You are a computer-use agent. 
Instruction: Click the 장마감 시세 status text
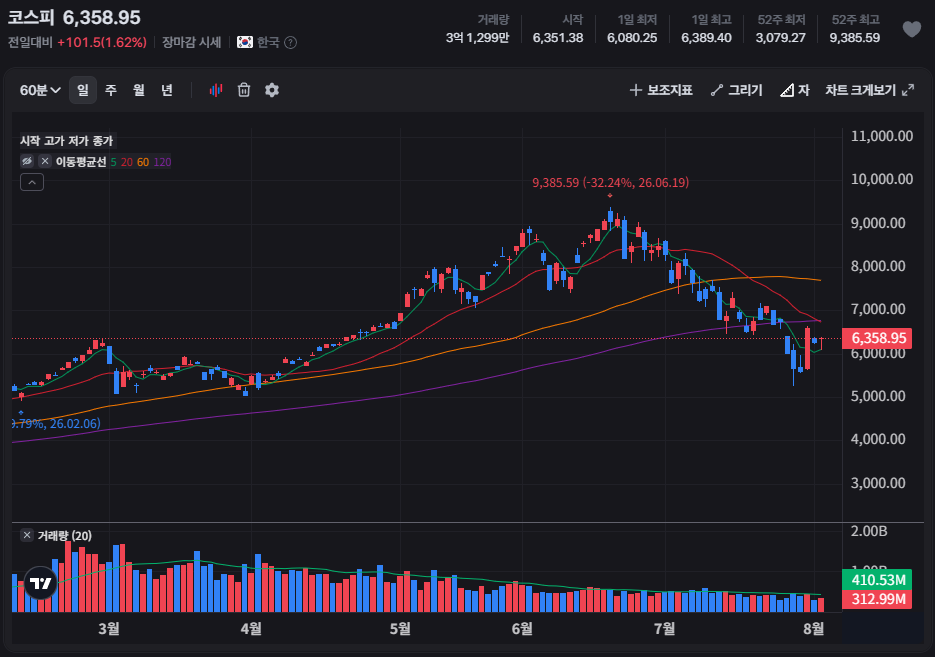click(191, 42)
